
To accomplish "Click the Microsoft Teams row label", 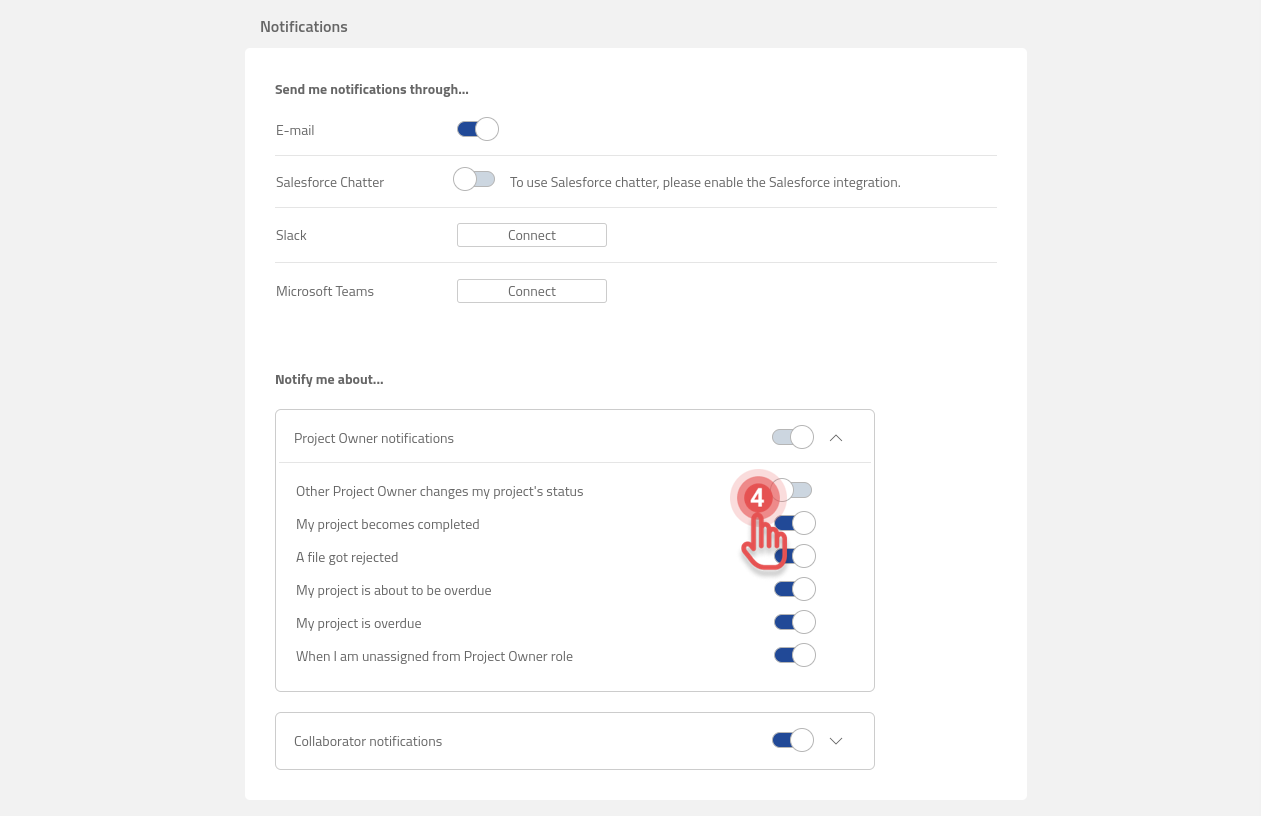I will [x=324, y=290].
